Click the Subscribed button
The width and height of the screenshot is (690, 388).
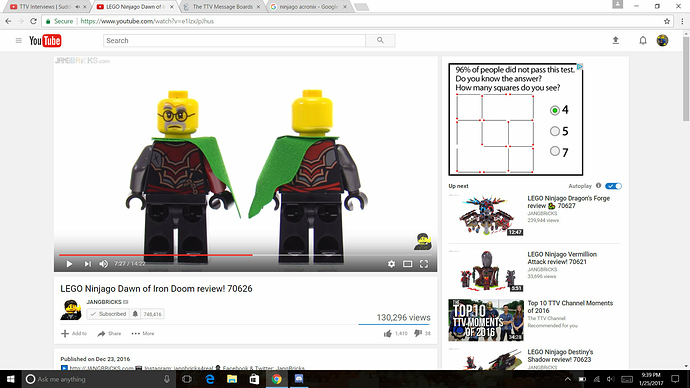[108, 314]
